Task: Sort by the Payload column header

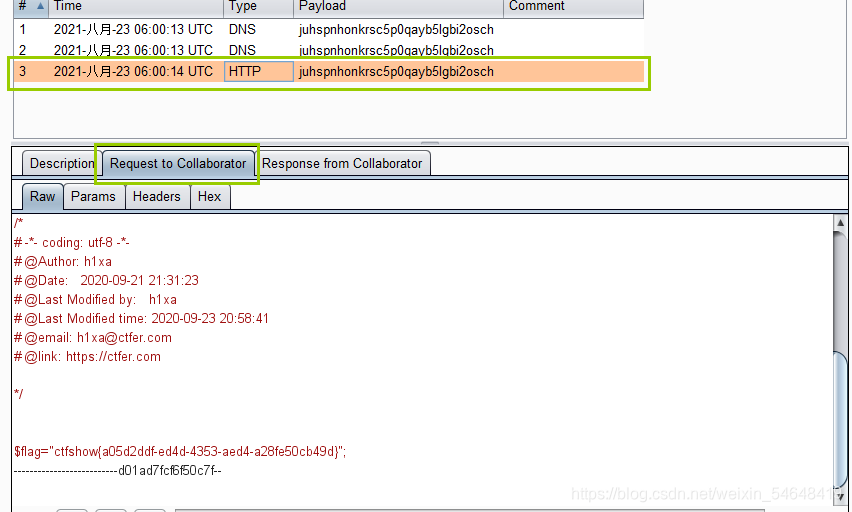Action: tap(398, 7)
